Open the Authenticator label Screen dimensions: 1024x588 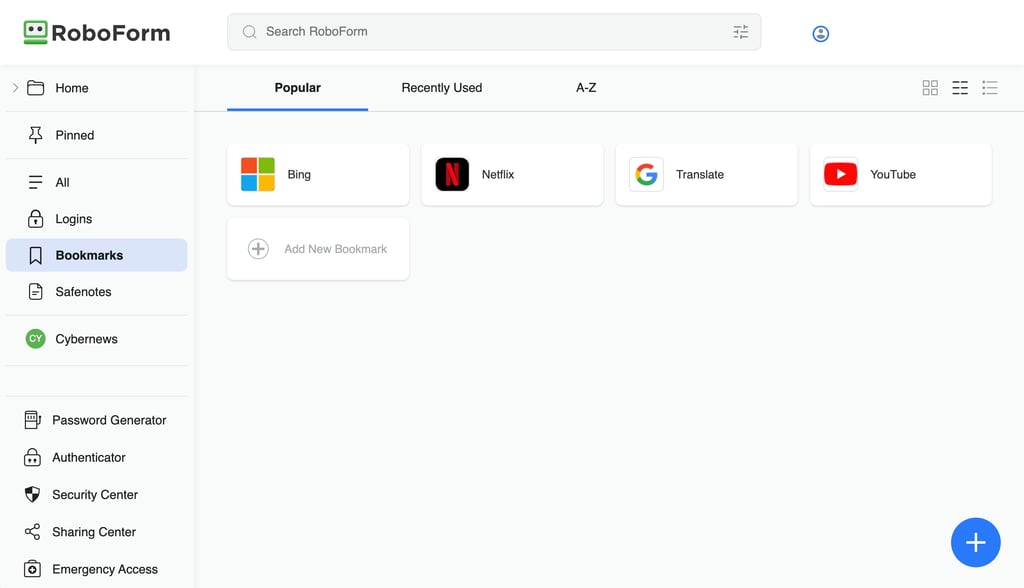89,457
